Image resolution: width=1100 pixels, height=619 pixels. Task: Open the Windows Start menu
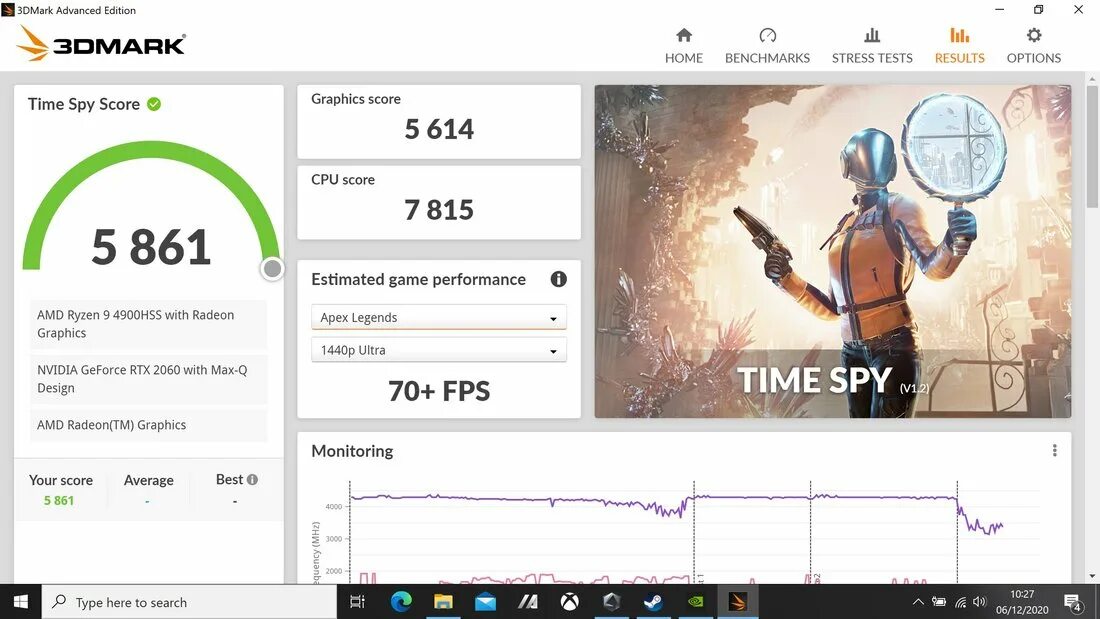tap(20, 602)
